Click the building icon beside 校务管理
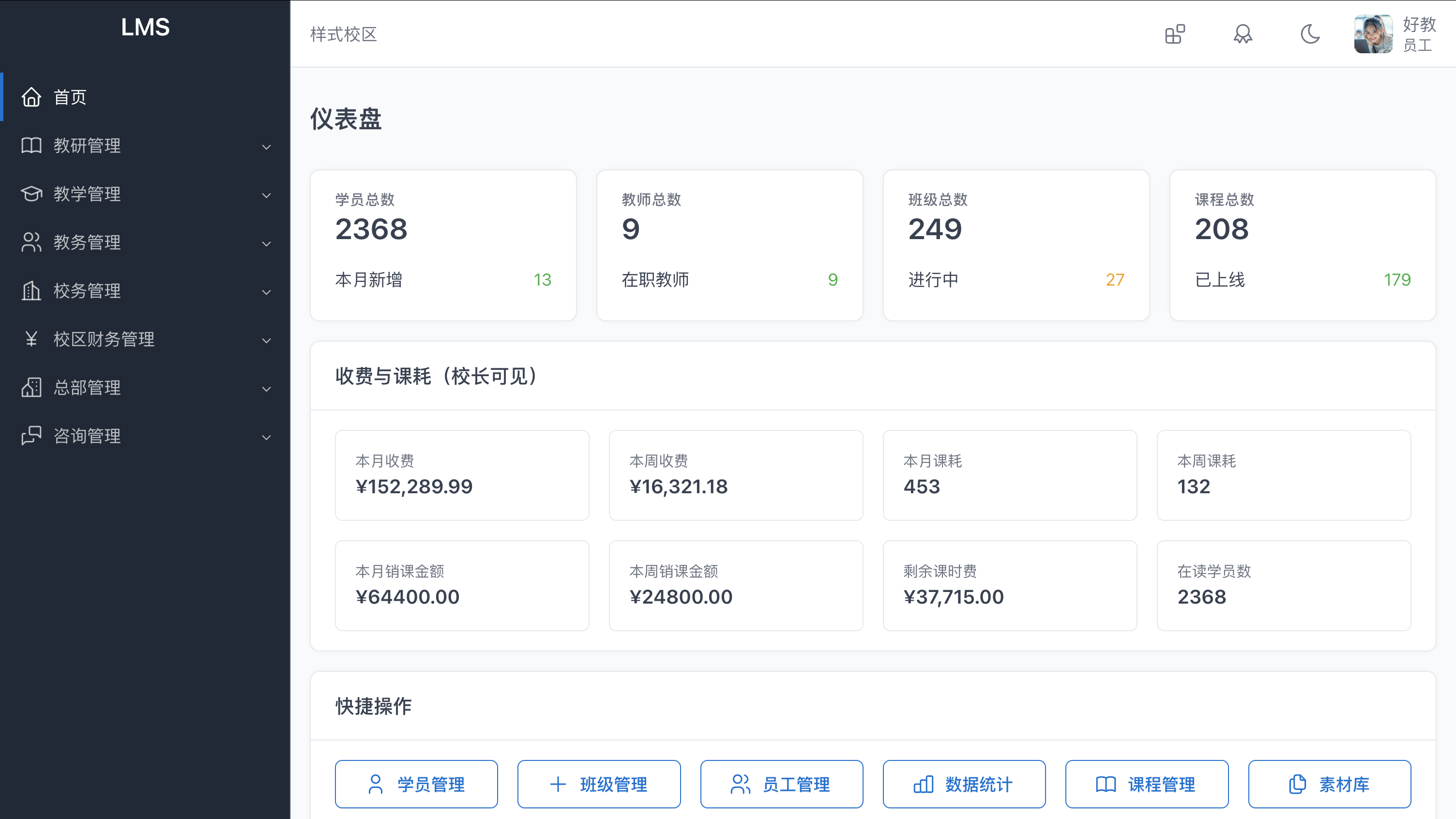 click(x=31, y=290)
